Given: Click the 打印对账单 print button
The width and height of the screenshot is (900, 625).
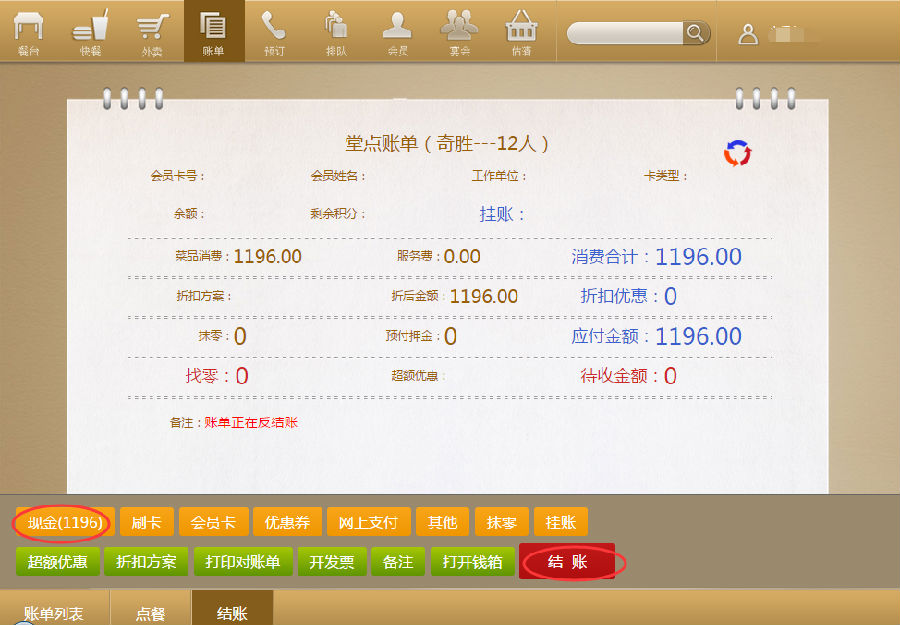Looking at the screenshot, I should click(x=243, y=562).
